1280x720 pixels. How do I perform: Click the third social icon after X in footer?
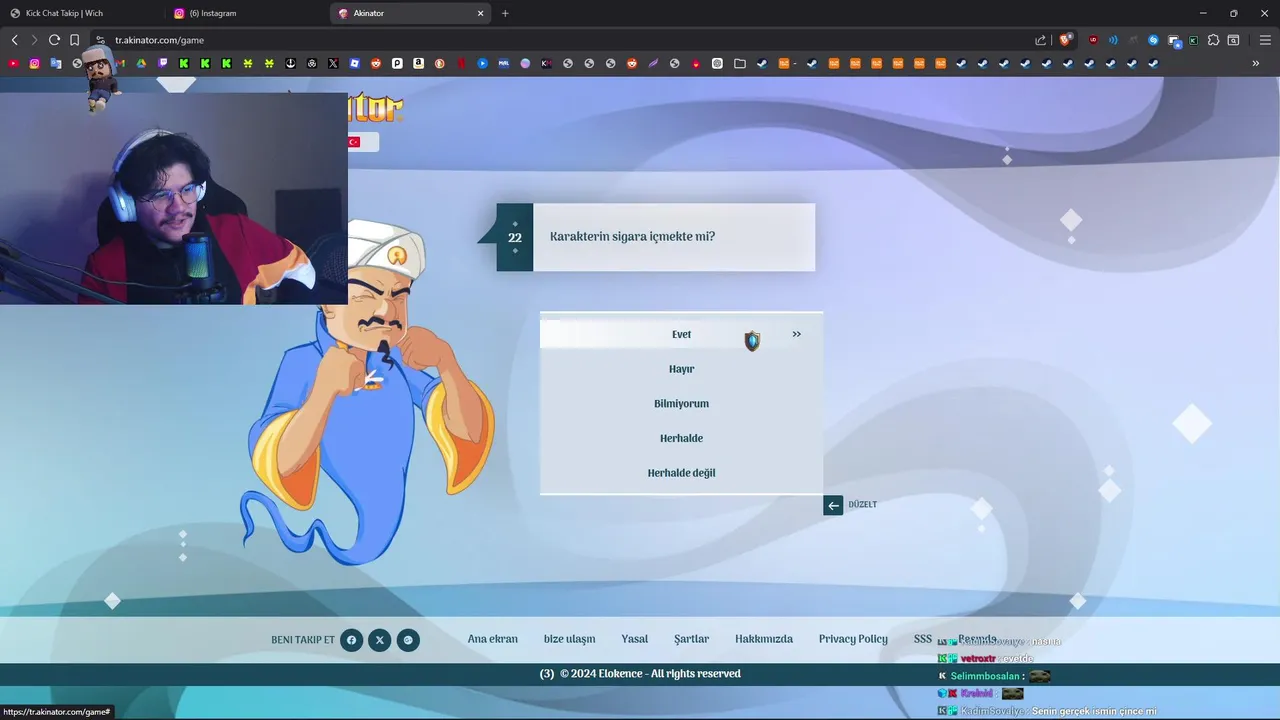pos(408,640)
